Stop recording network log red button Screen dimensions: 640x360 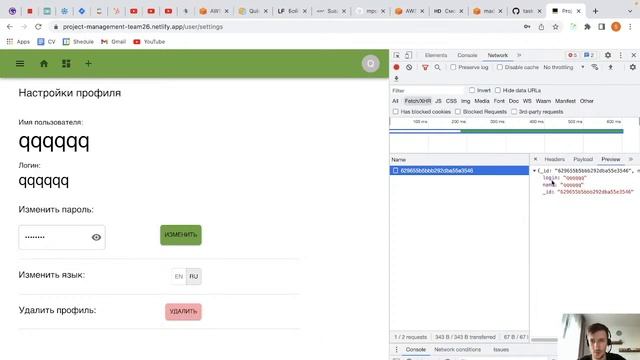pos(396,67)
